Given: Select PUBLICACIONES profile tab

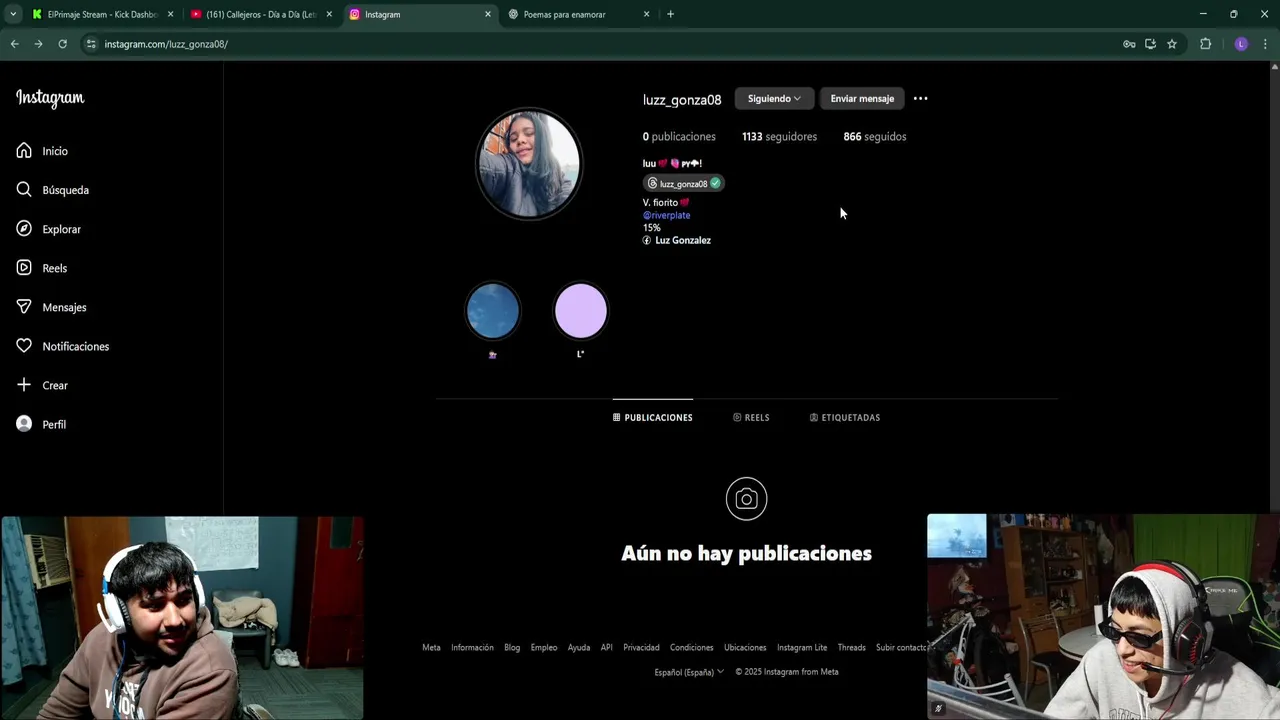Looking at the screenshot, I should [653, 418].
